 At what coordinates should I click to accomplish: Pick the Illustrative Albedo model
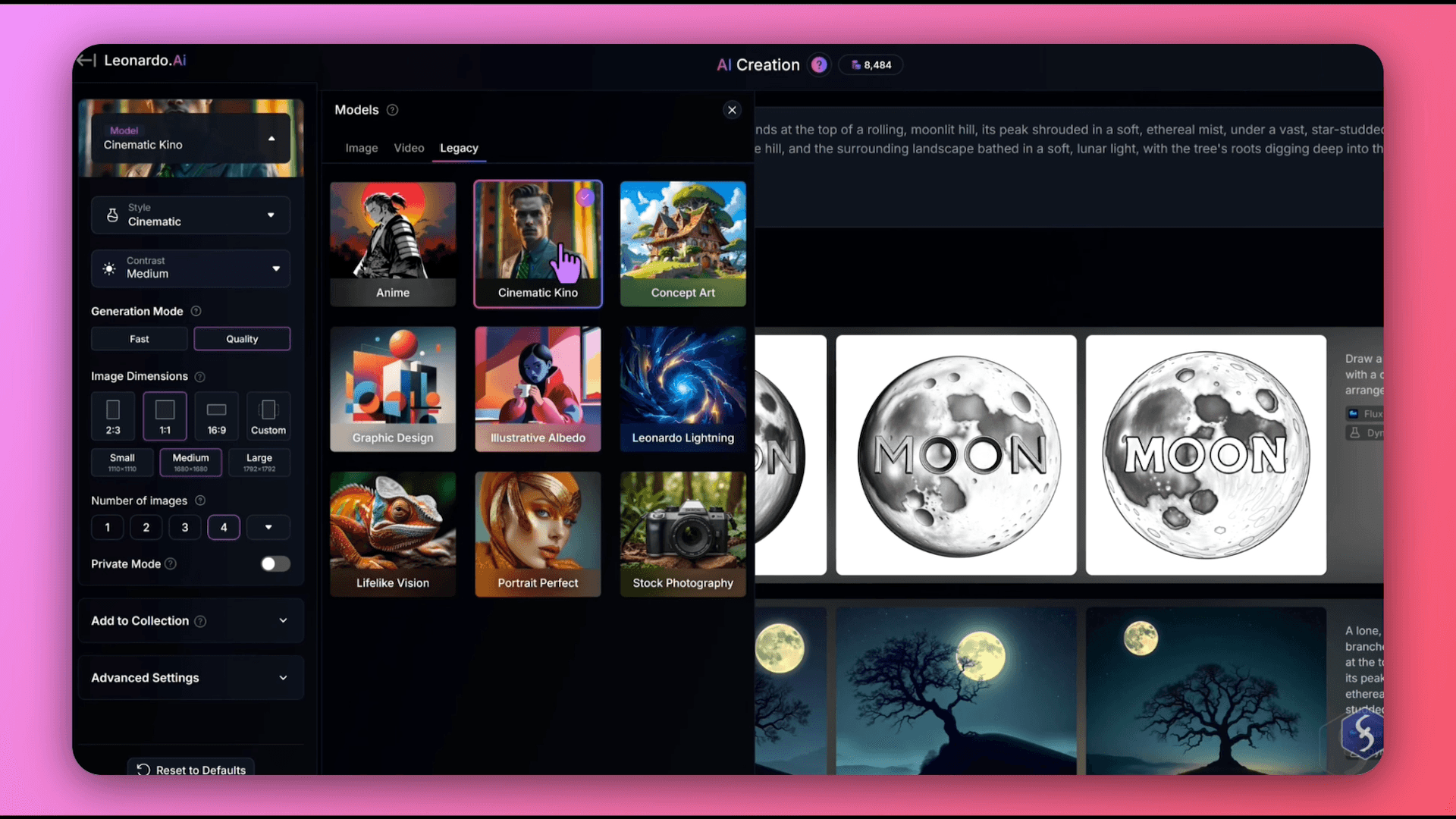(x=538, y=389)
